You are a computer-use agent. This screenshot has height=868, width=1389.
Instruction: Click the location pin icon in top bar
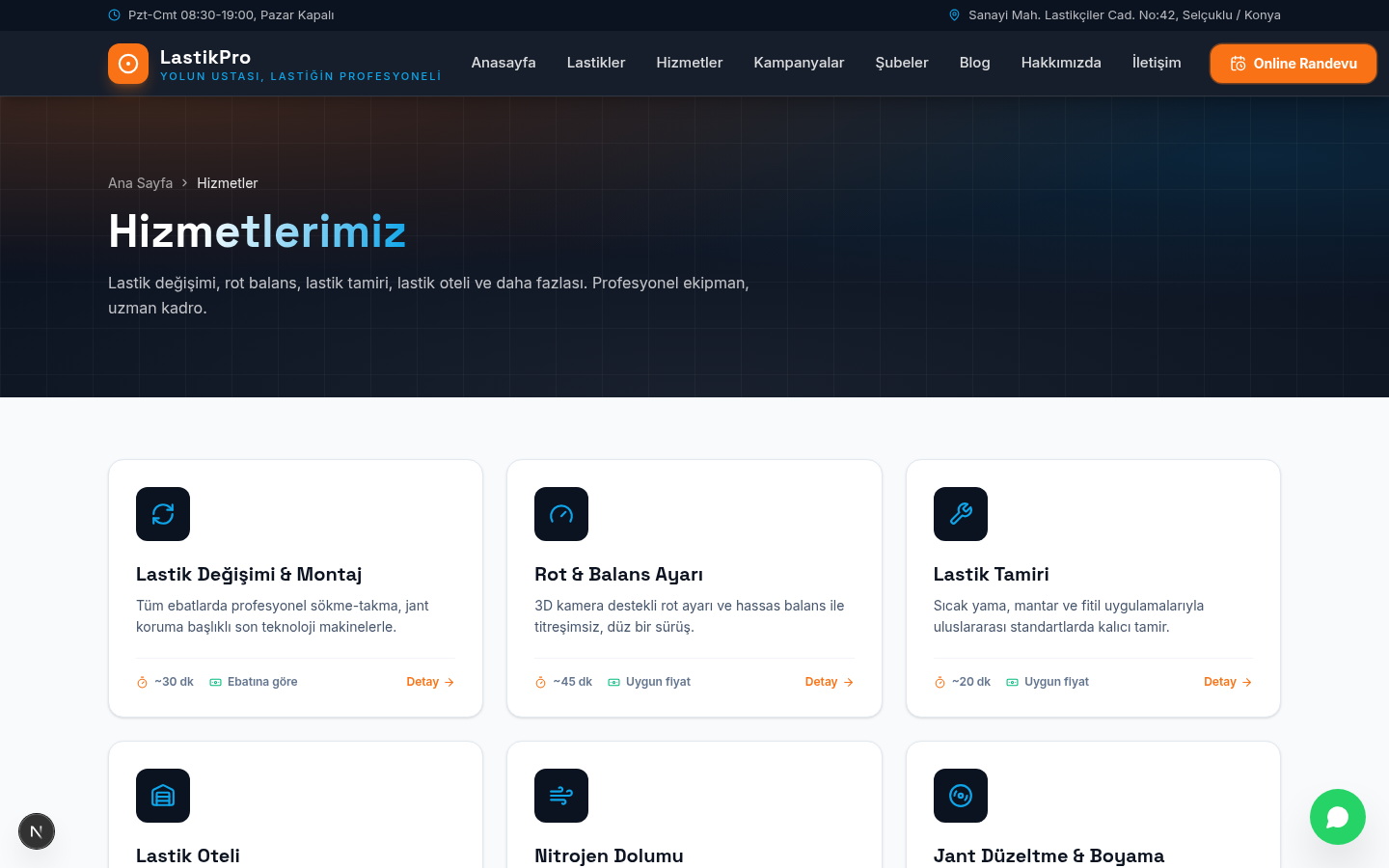coord(955,15)
